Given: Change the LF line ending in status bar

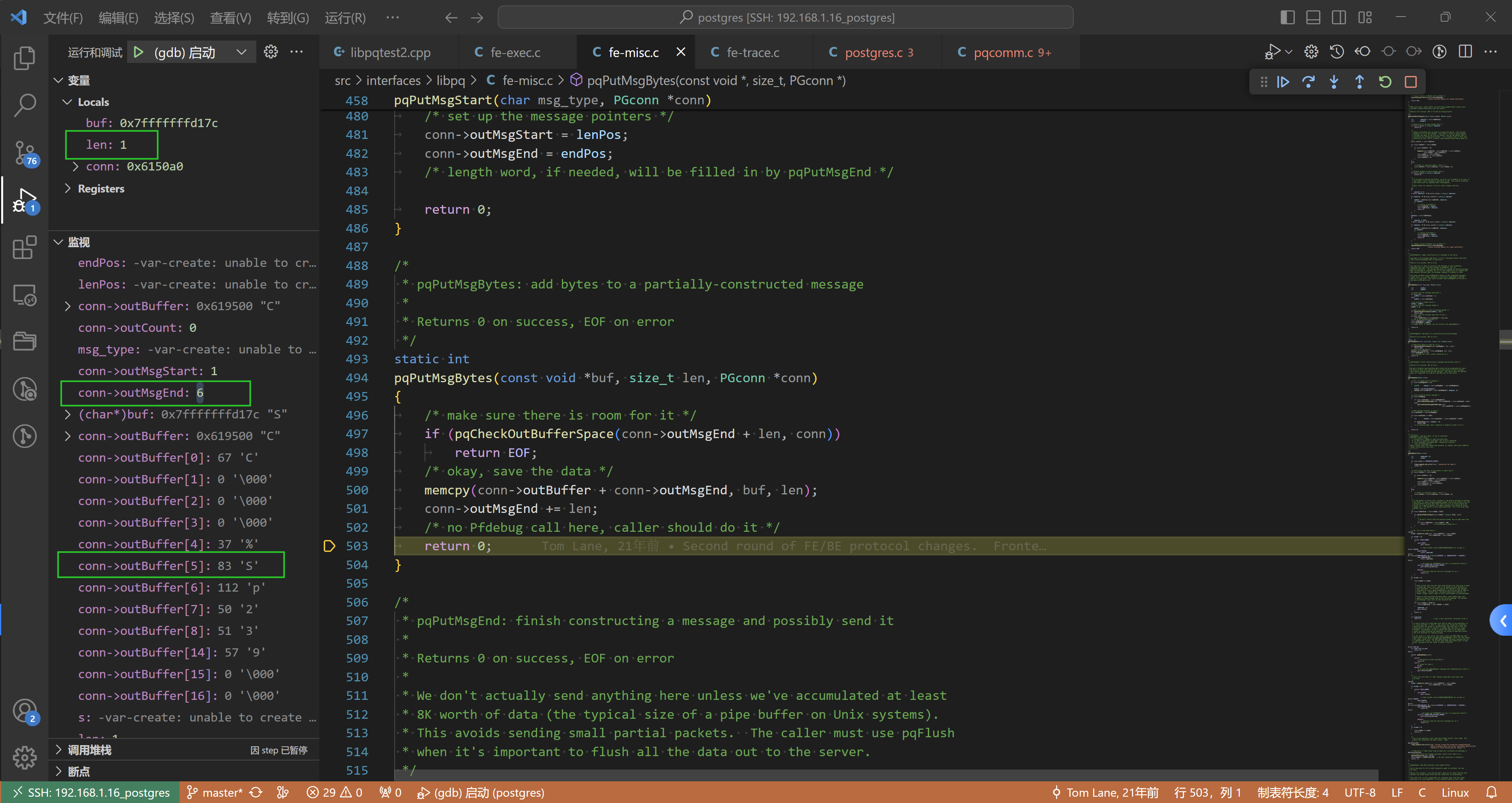Looking at the screenshot, I should (1397, 792).
